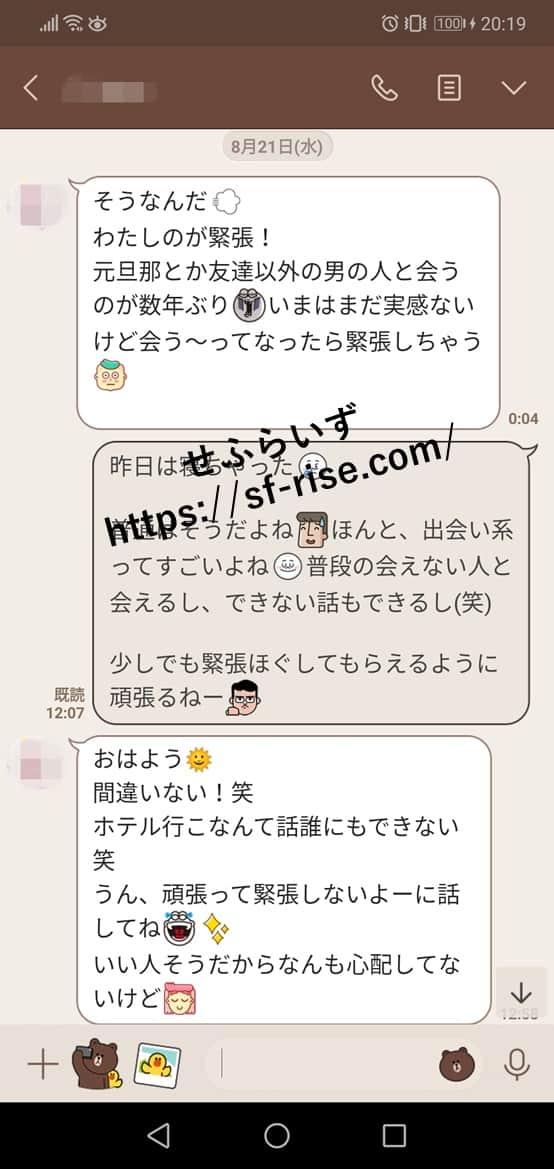Expand the chat menu chevron in the header

click(514, 88)
